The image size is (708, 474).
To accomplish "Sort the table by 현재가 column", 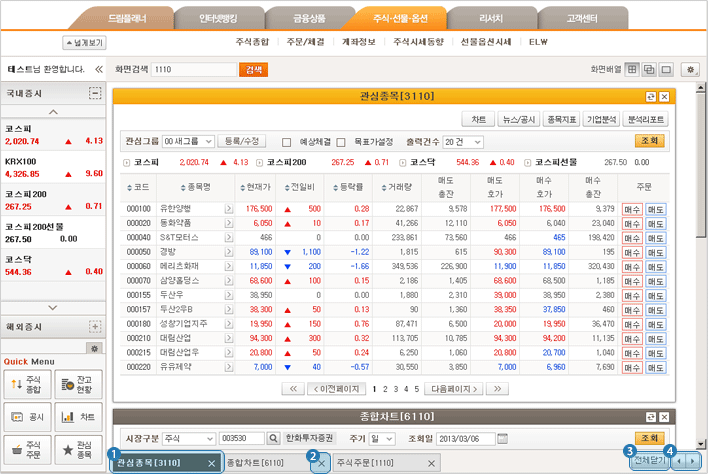I will 256,187.
